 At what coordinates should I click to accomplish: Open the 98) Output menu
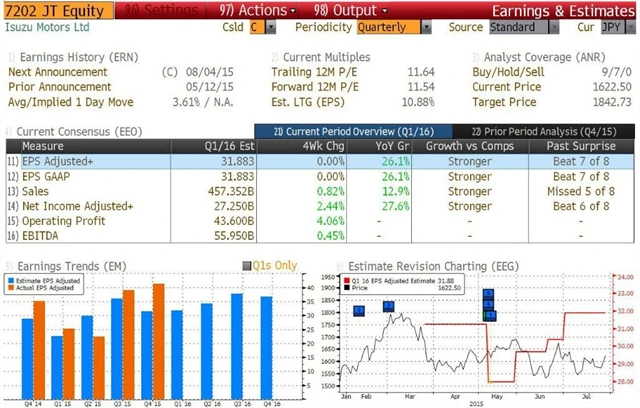tap(350, 10)
